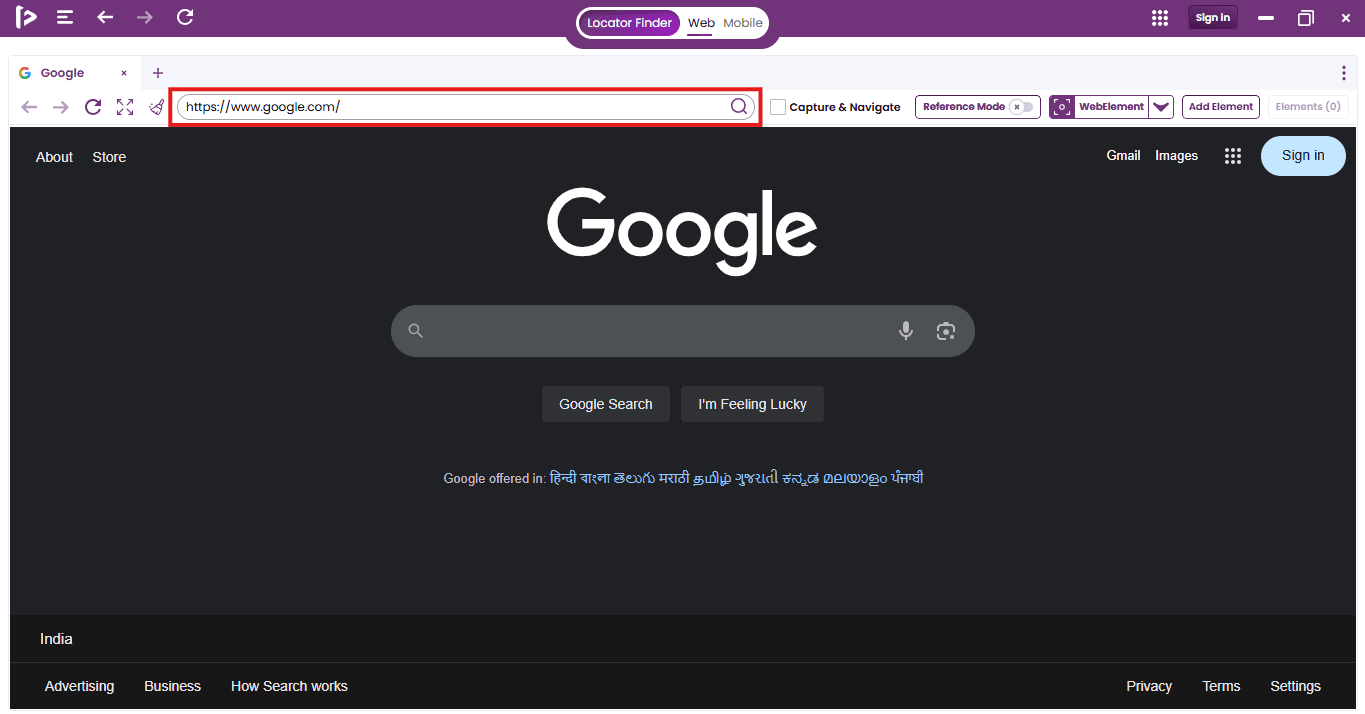Open the Store link

(109, 157)
